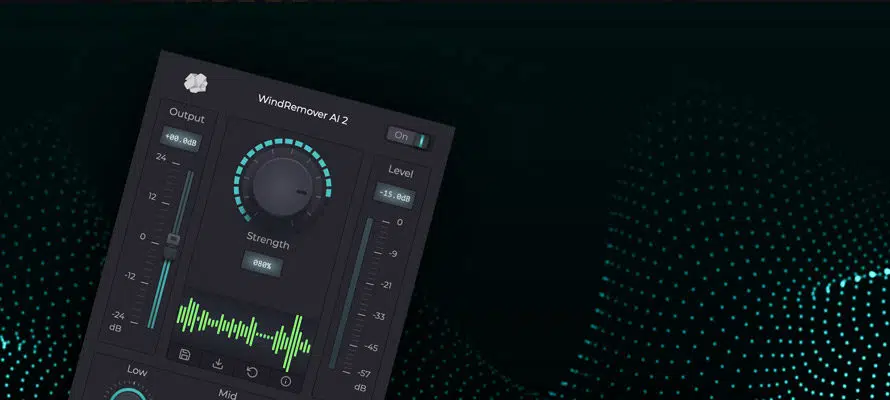
Task: Click the save preset floppy icon
Action: pos(184,355)
